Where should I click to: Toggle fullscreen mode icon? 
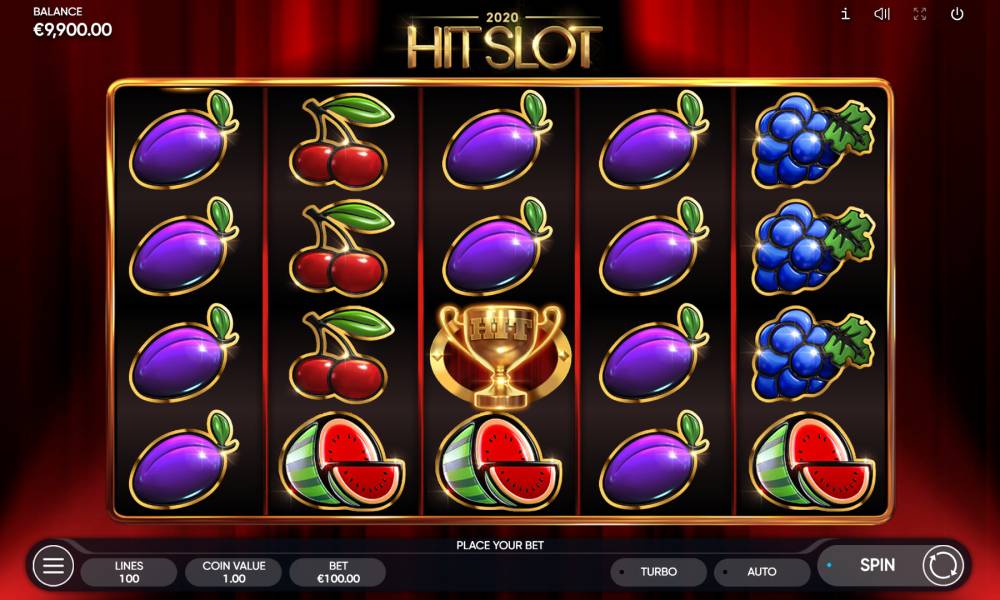point(920,14)
